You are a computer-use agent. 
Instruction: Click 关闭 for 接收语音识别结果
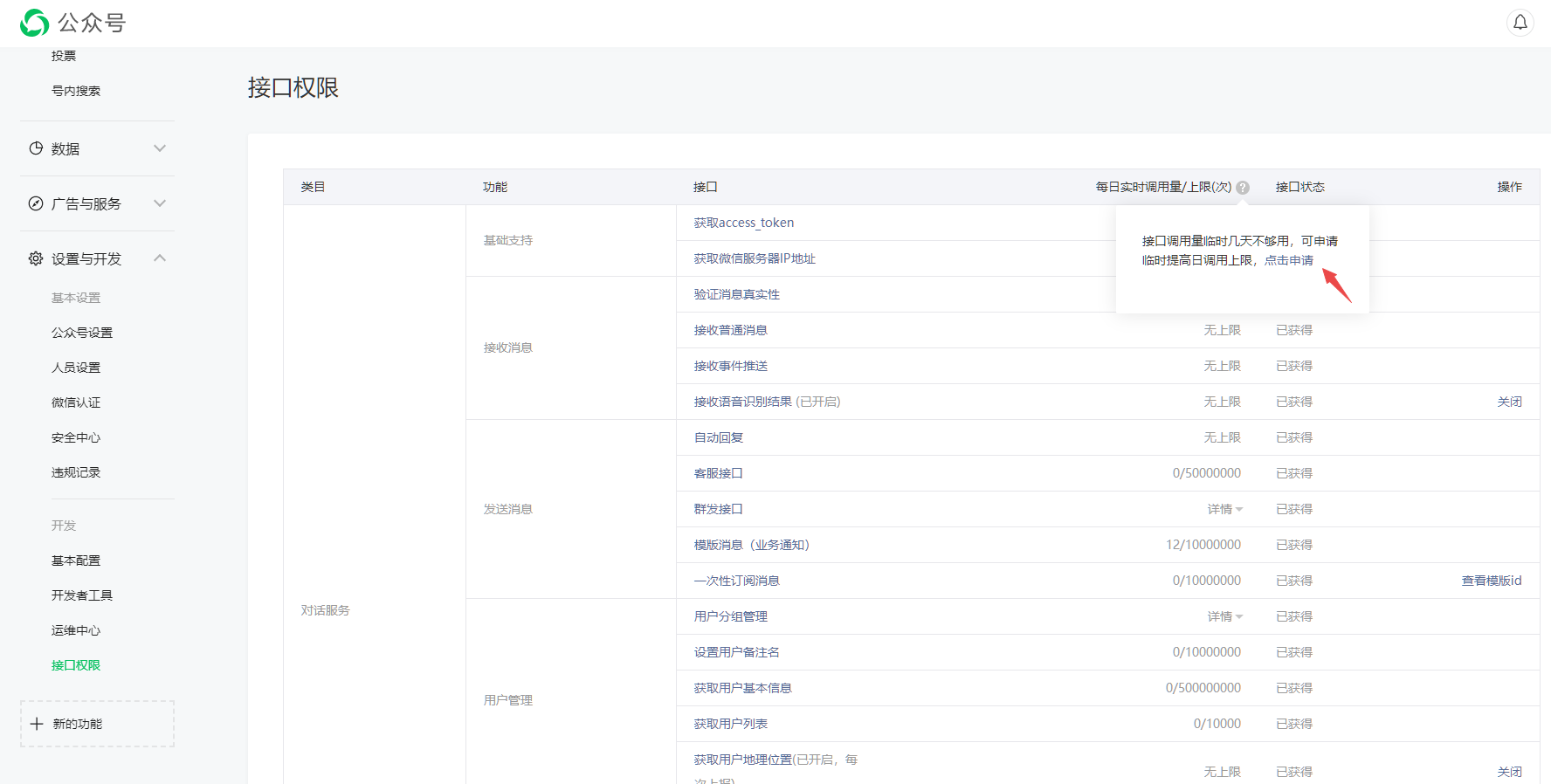(x=1509, y=402)
